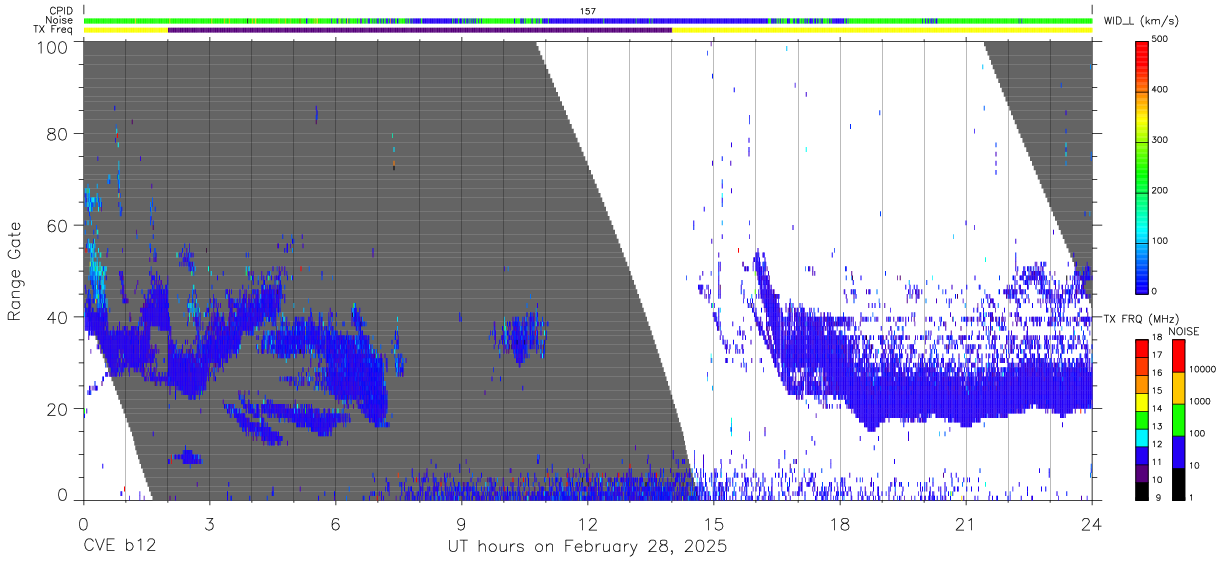This screenshot has height=567, width=1228.
Task: Click the 12 tick on UT hours axis
Action: tap(588, 524)
